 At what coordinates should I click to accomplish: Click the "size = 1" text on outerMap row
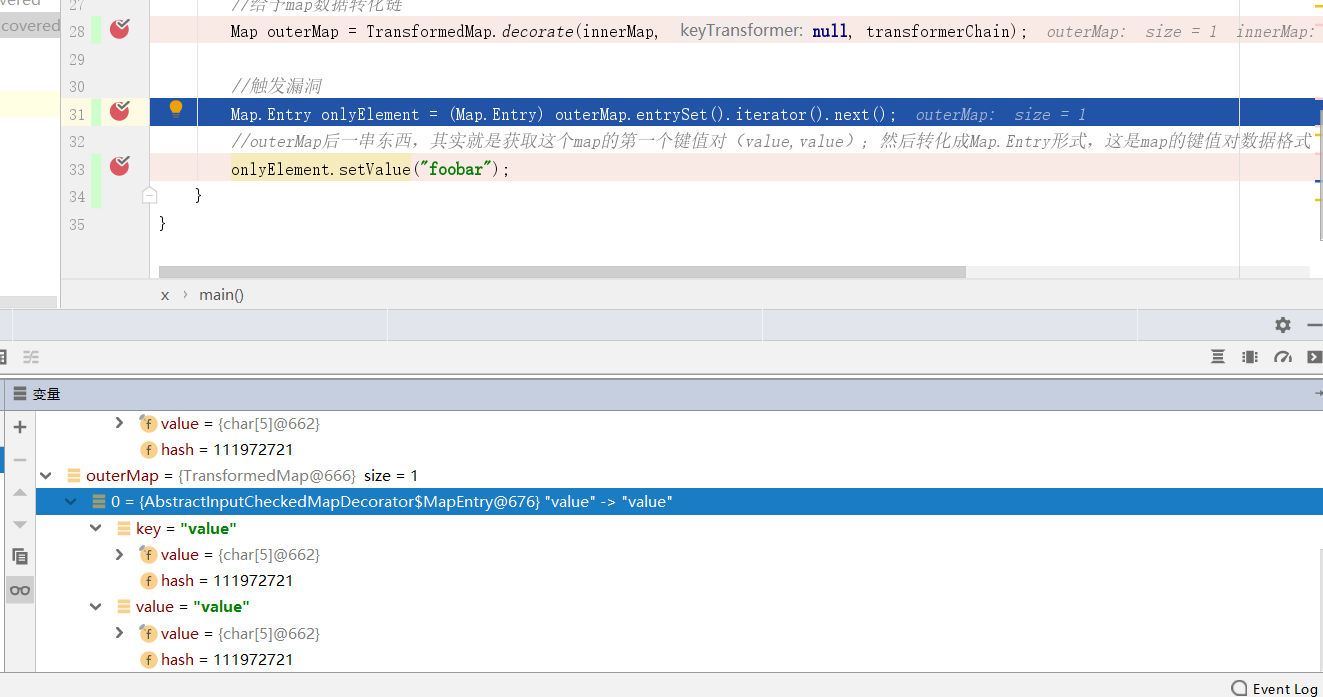tap(391, 476)
